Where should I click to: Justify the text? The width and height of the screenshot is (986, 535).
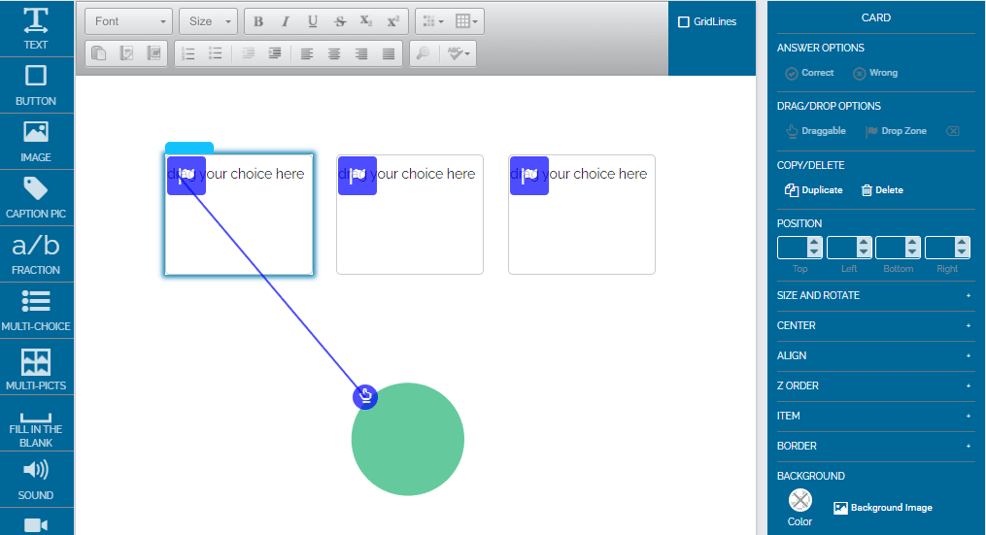point(389,53)
